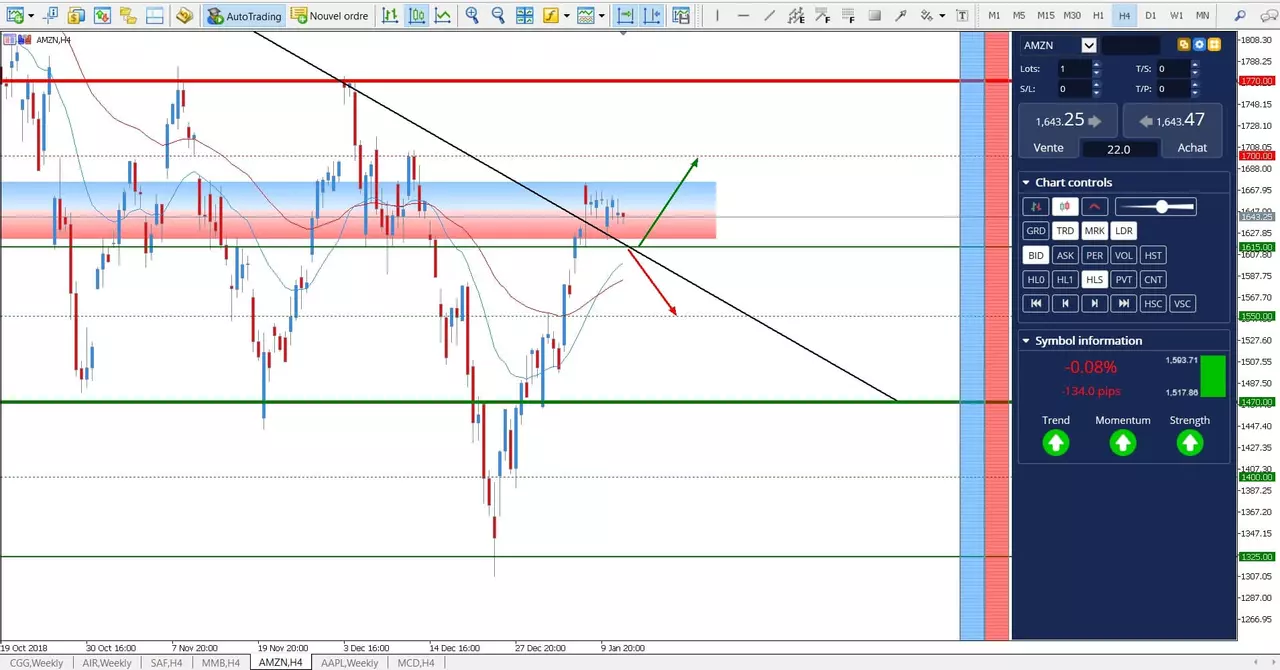Select the W1 timeframe
Screen dimensions: 1280x670
(1177, 16)
